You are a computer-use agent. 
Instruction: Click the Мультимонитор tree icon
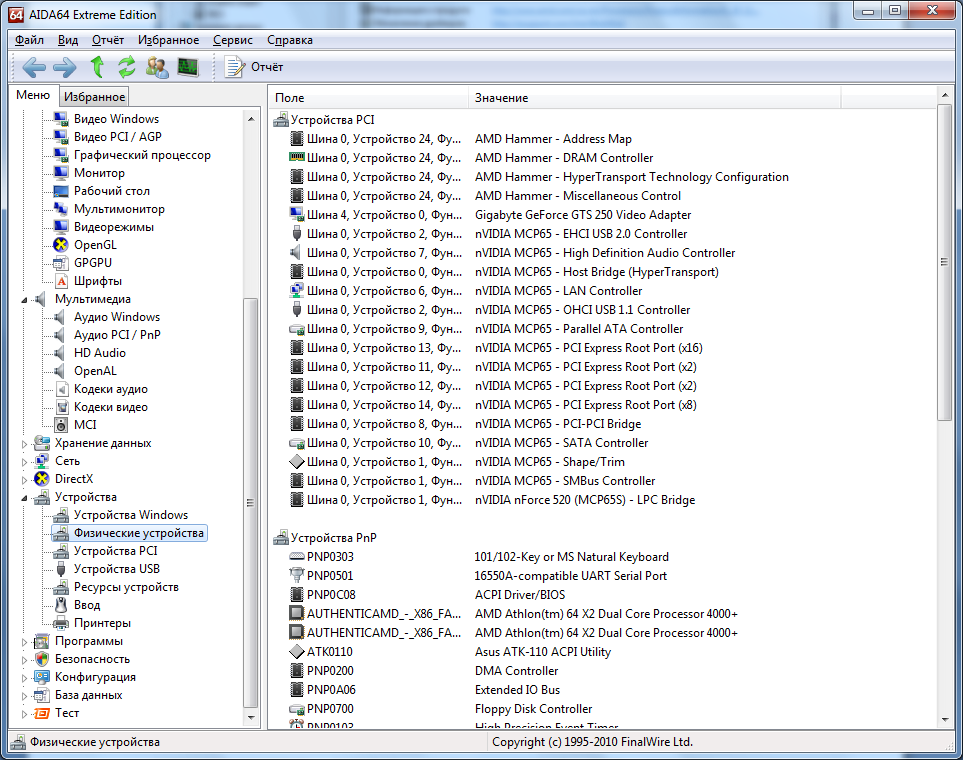(60, 209)
